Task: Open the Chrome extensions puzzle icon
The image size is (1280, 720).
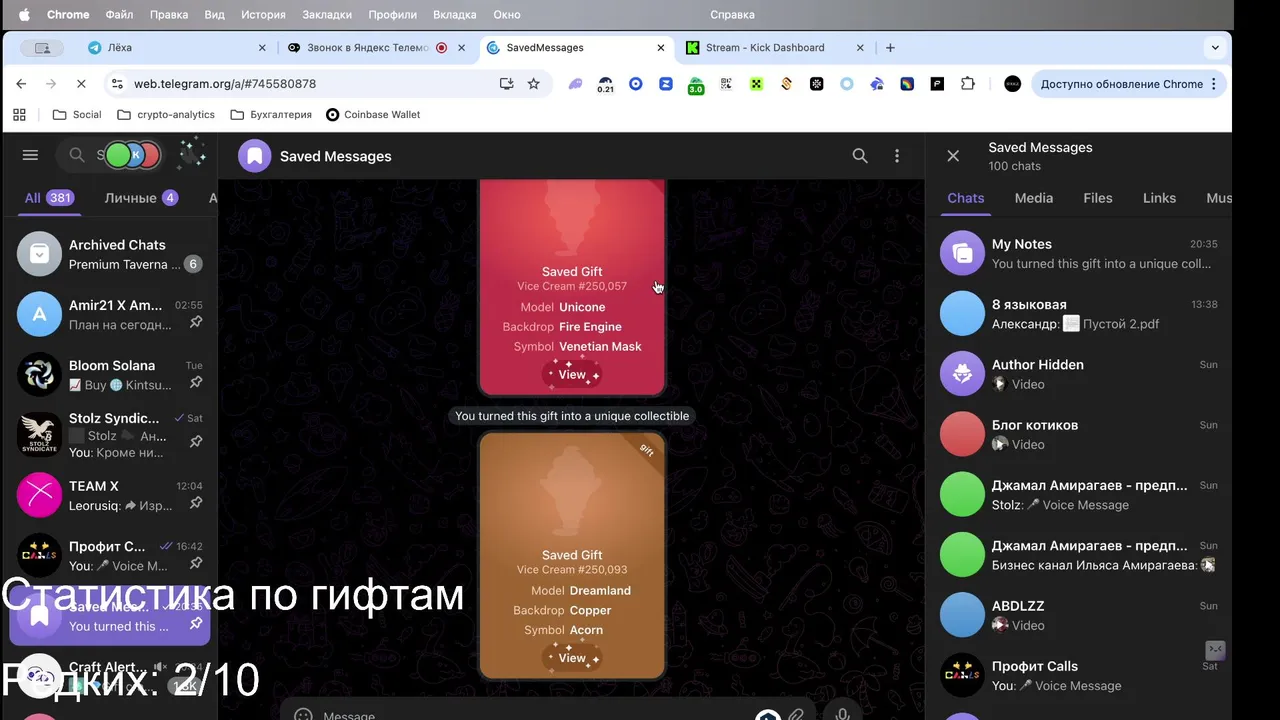Action: tap(967, 84)
